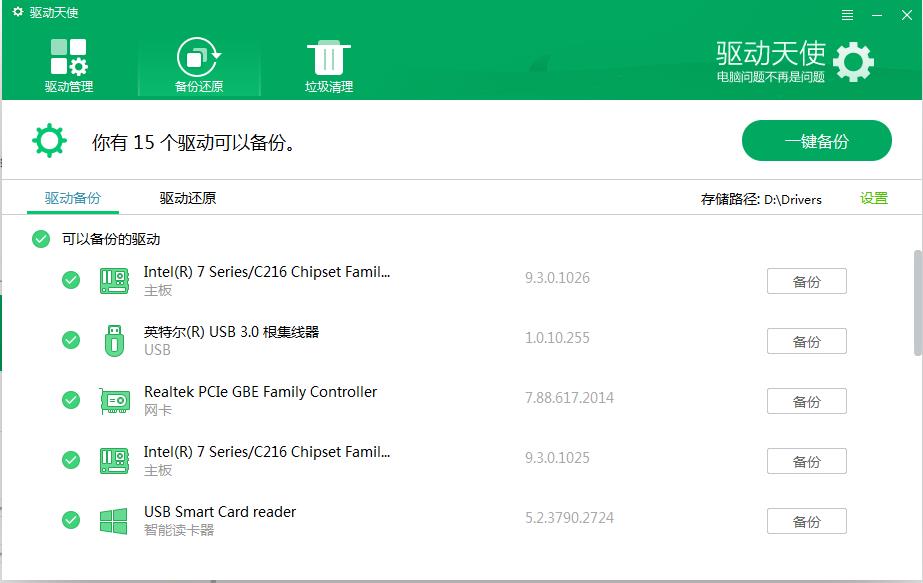
Task: Click the green gear icon beside 你有 15 个驱动
Action: [49, 140]
